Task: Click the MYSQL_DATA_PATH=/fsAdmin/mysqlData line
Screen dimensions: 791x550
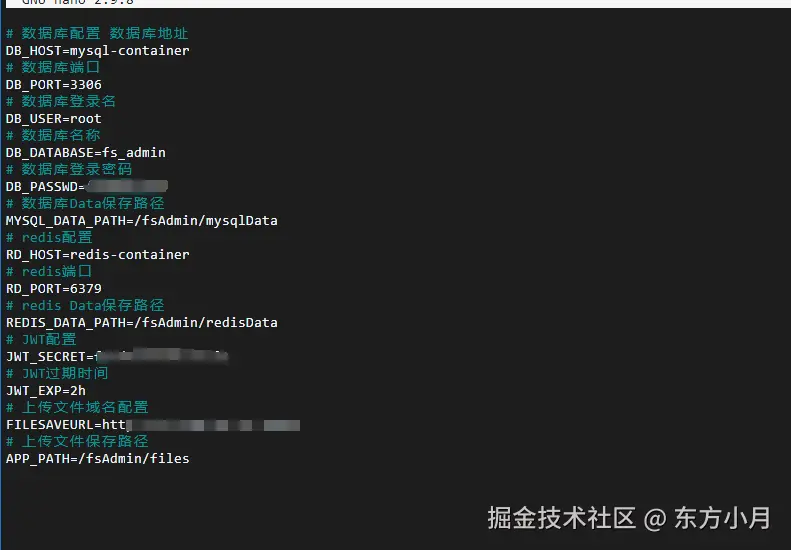Action: (x=141, y=220)
